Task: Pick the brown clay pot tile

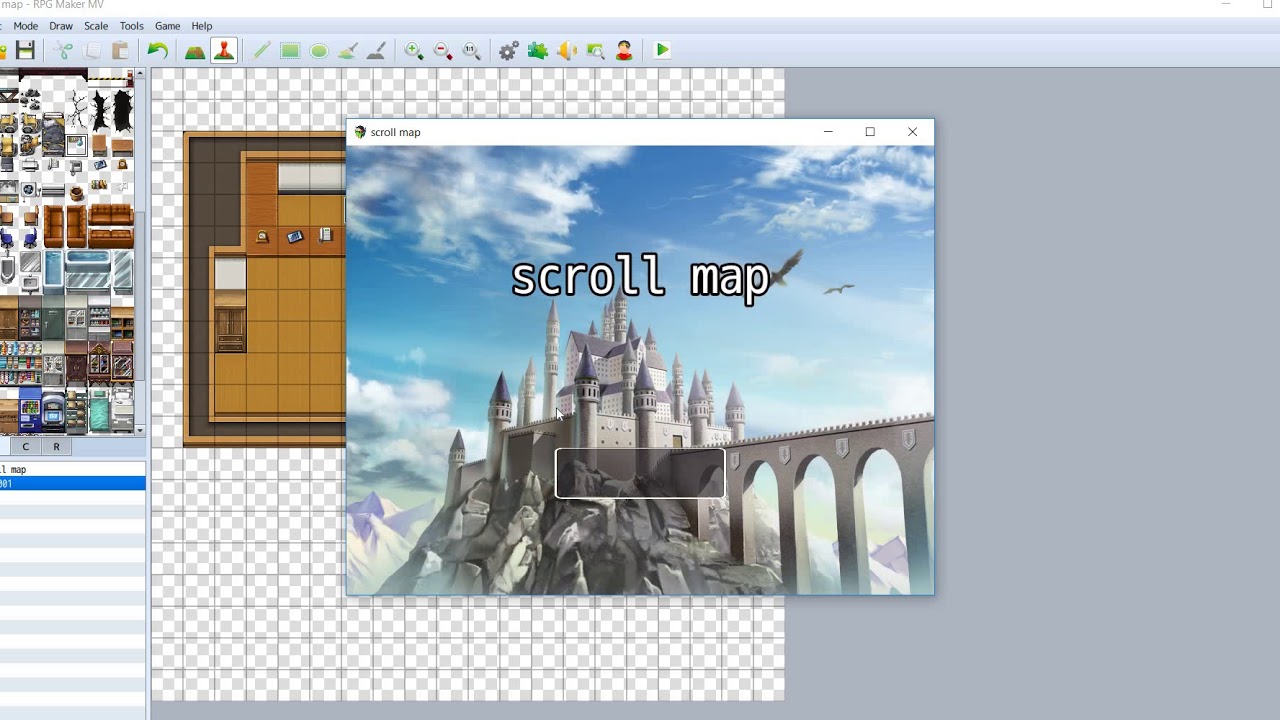Action: 76,192
